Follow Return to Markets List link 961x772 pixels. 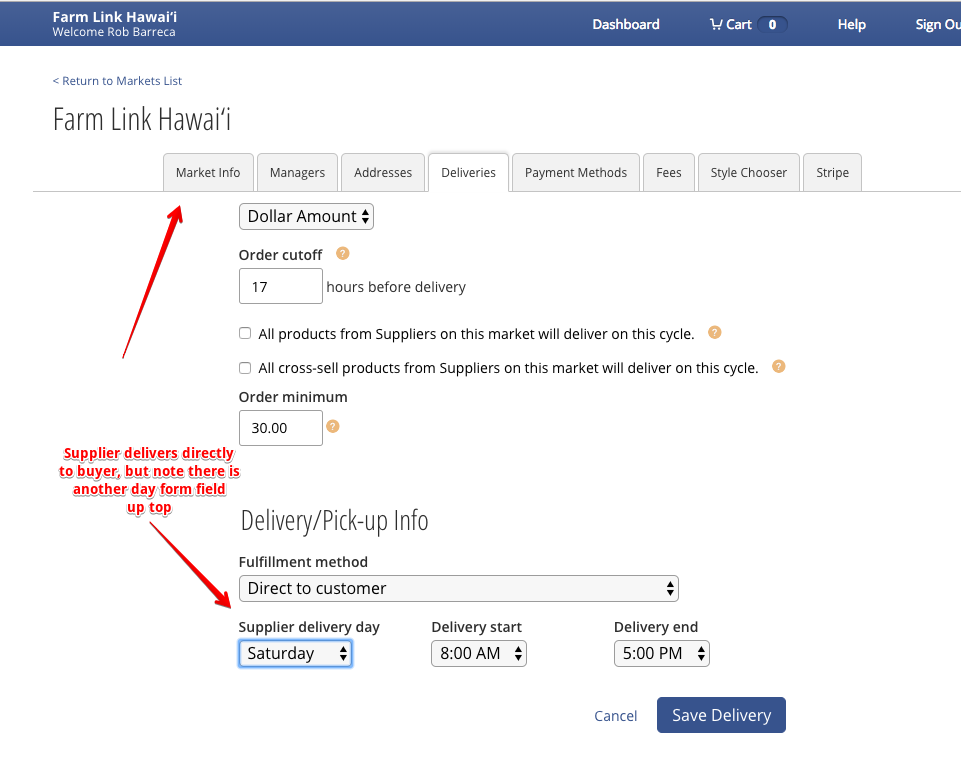coord(117,81)
